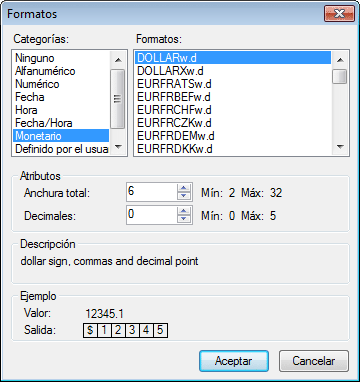
Task: Click the Formatos list scrollbar thumb
Action: coord(340,76)
